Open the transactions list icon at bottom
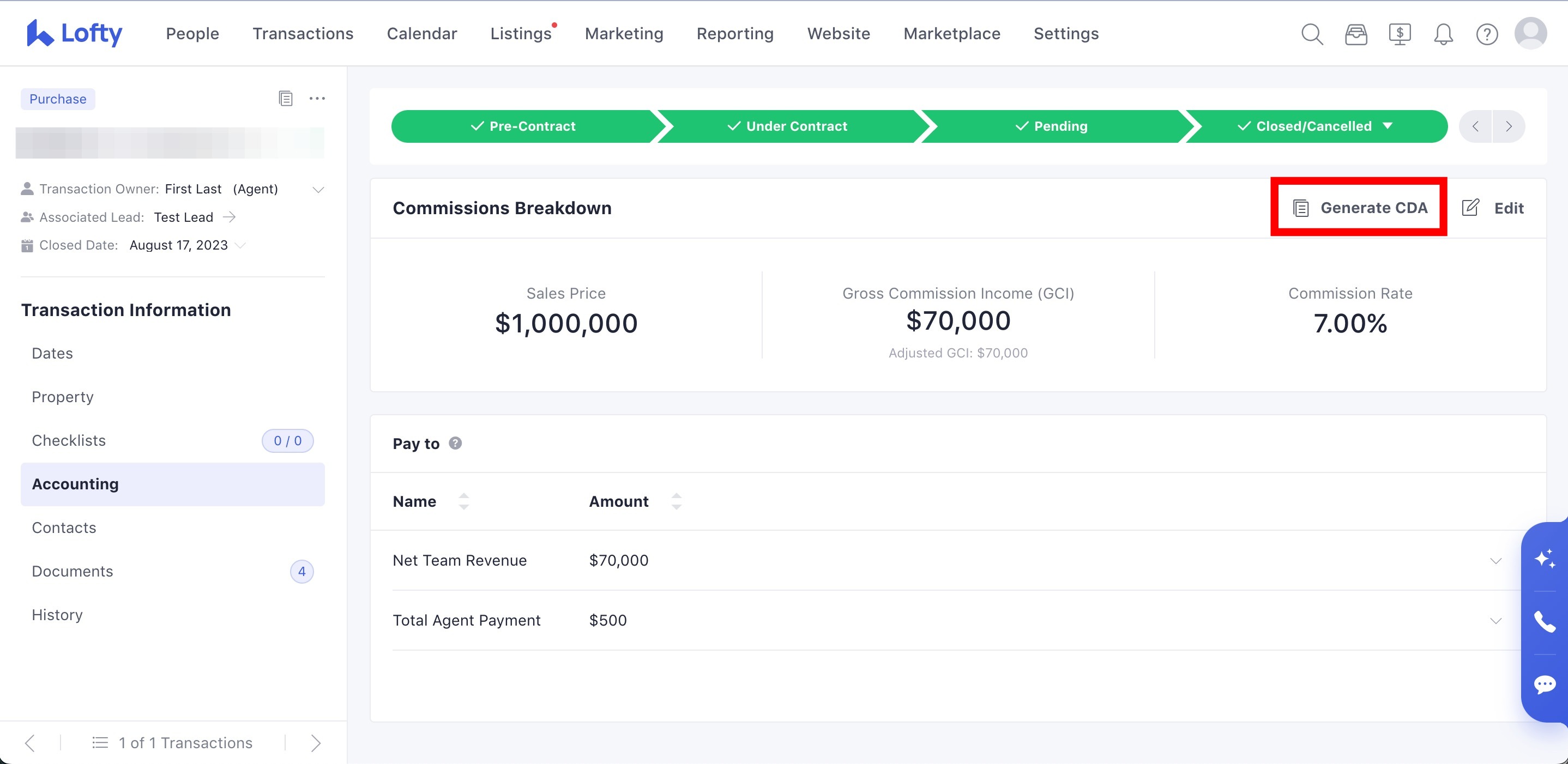The image size is (1568, 764). [100, 743]
